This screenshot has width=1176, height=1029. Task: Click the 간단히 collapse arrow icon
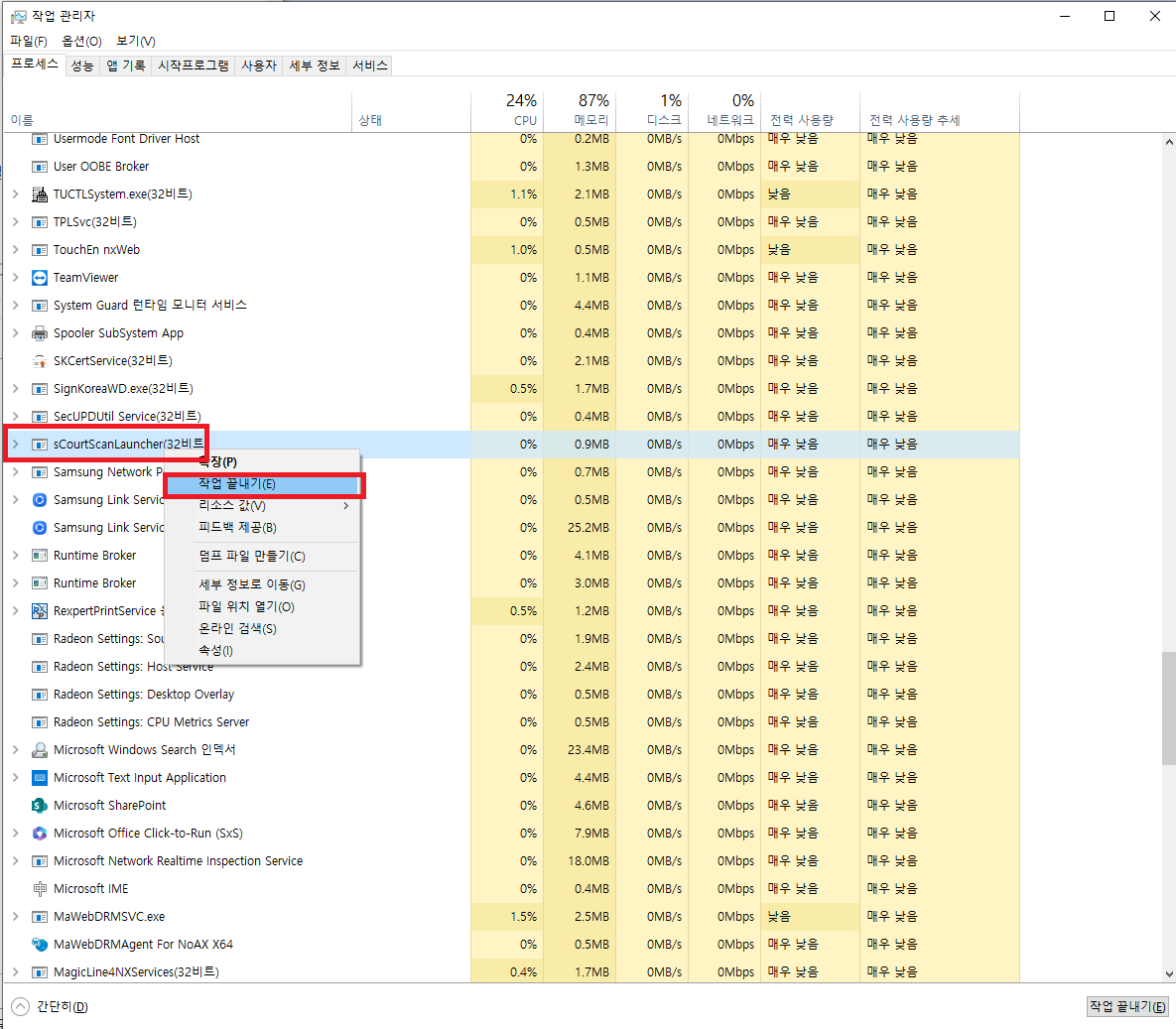(20, 1006)
